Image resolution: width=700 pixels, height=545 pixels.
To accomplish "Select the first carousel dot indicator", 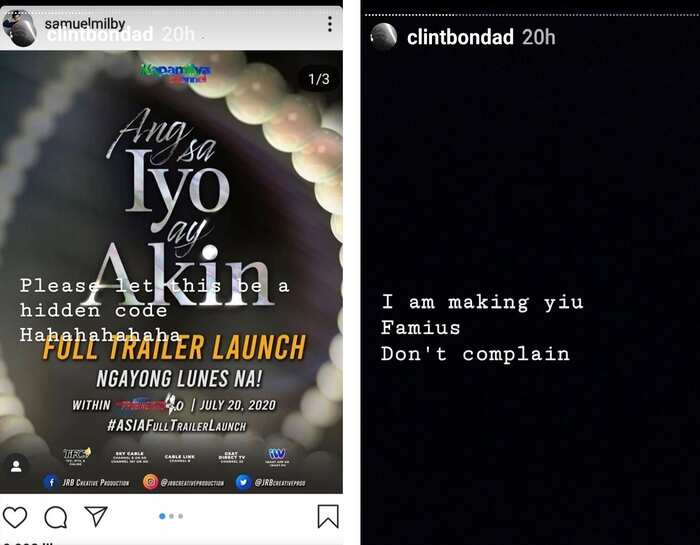I will tap(162, 516).
